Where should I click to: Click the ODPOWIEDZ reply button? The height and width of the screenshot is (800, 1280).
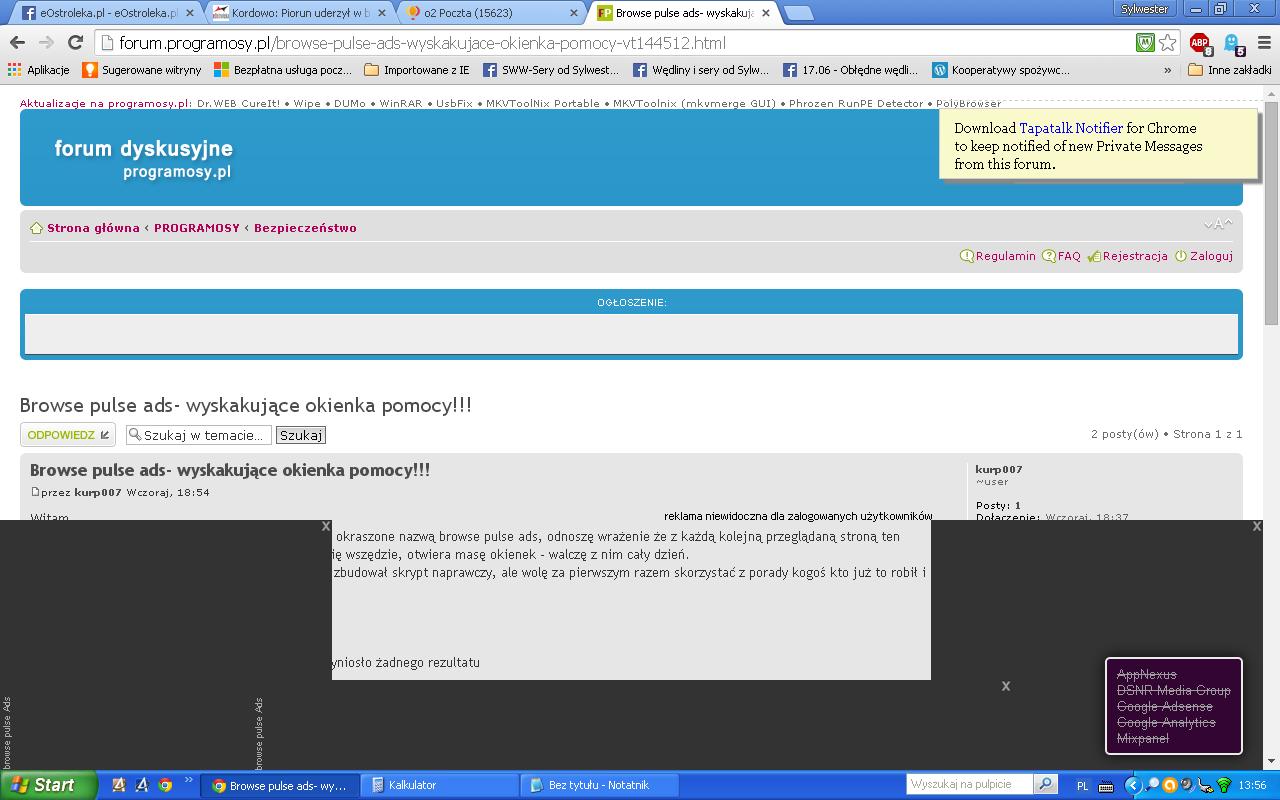tap(68, 435)
